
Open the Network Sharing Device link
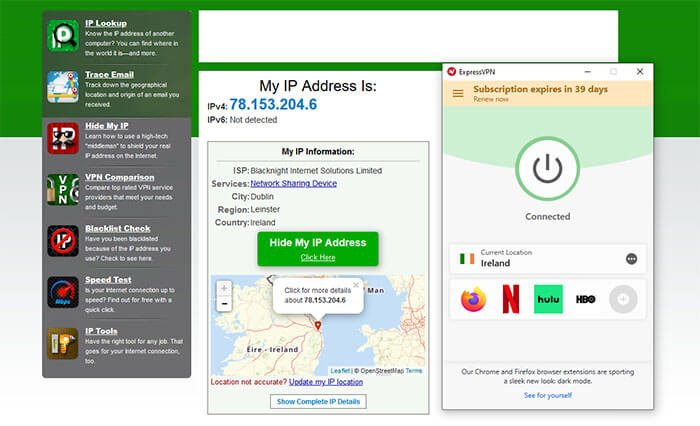[x=294, y=184]
